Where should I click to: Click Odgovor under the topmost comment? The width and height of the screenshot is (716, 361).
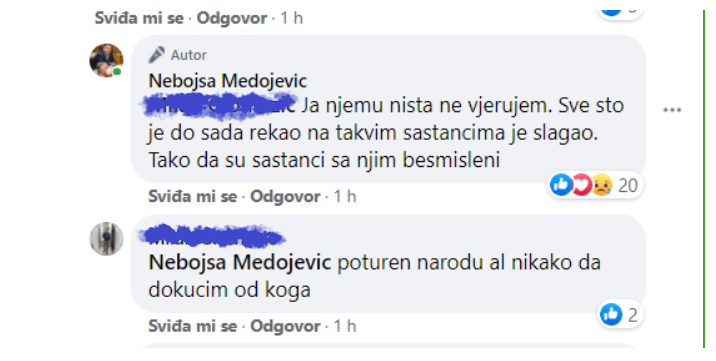232,18
